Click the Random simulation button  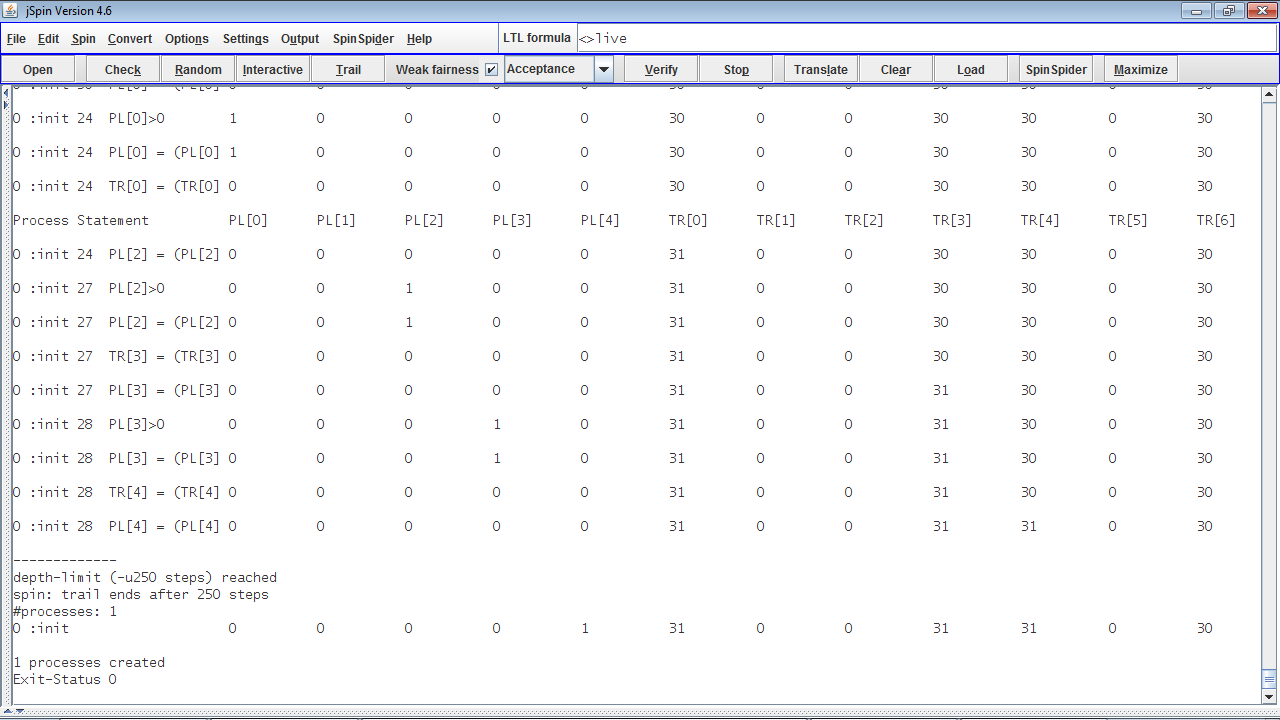tap(198, 70)
